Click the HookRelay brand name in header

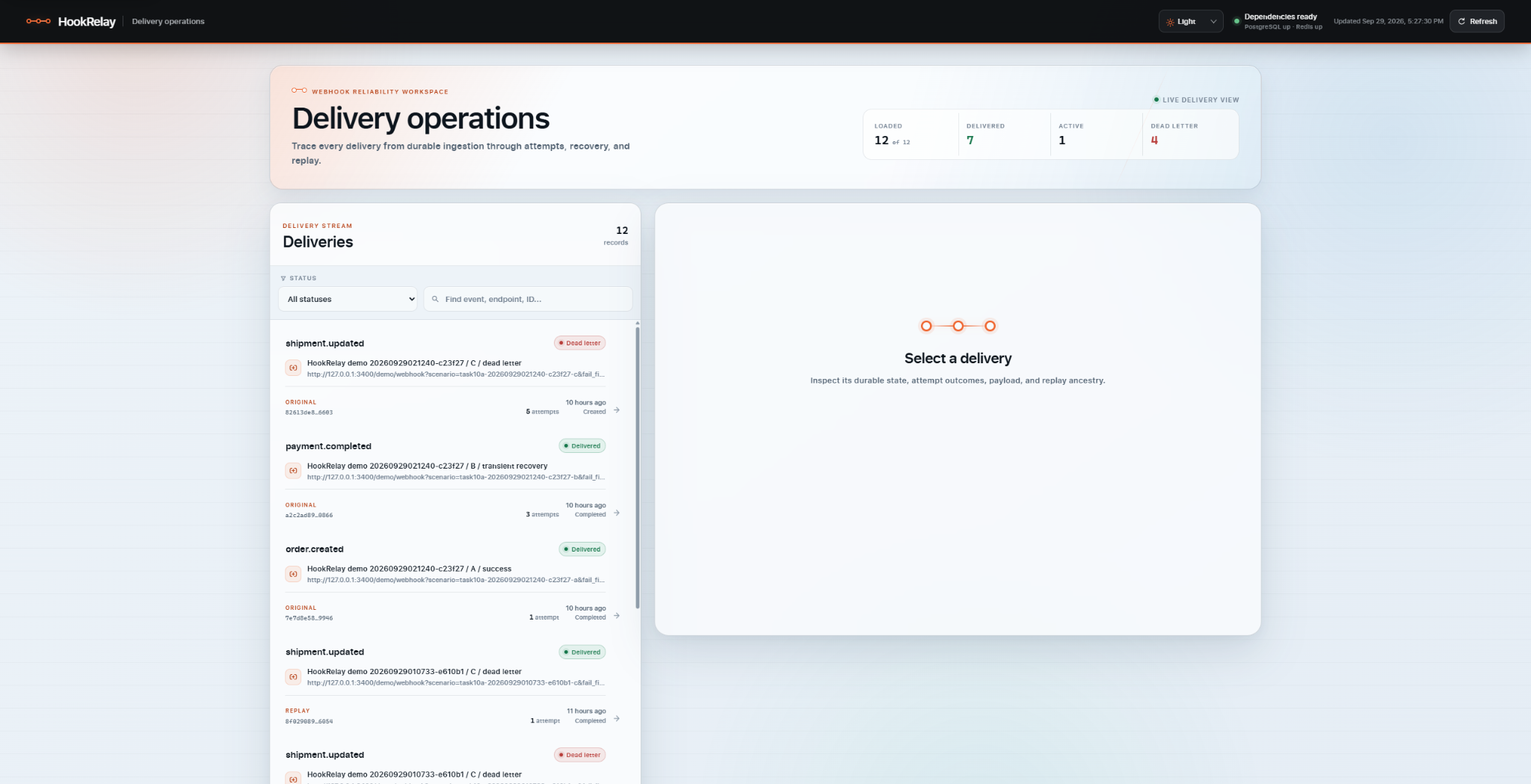pyautogui.click(x=87, y=22)
